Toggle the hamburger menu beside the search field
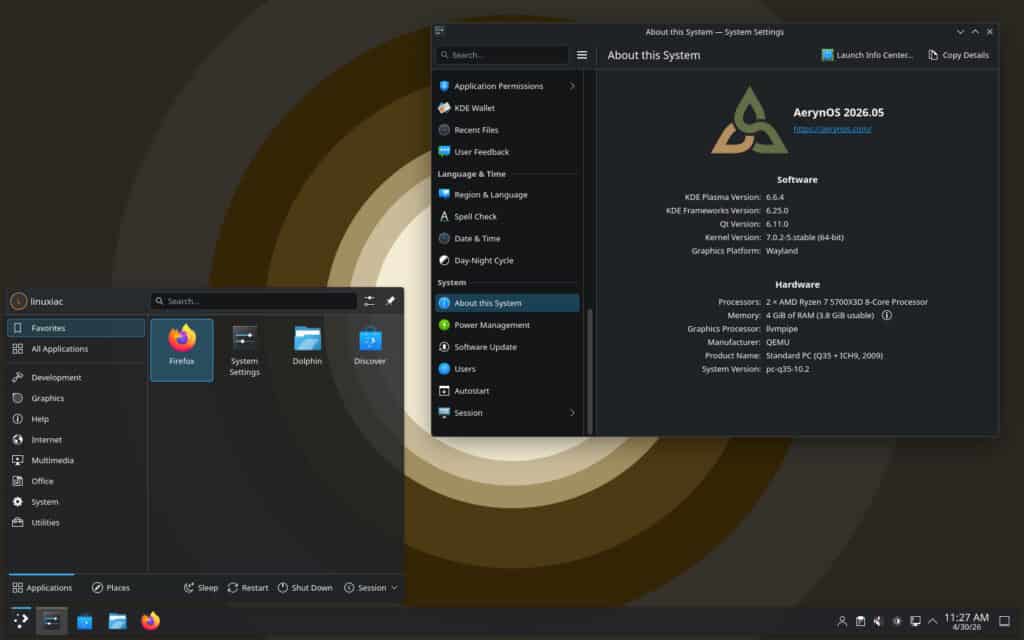Viewport: 1024px width, 640px height. pyautogui.click(x=581, y=55)
